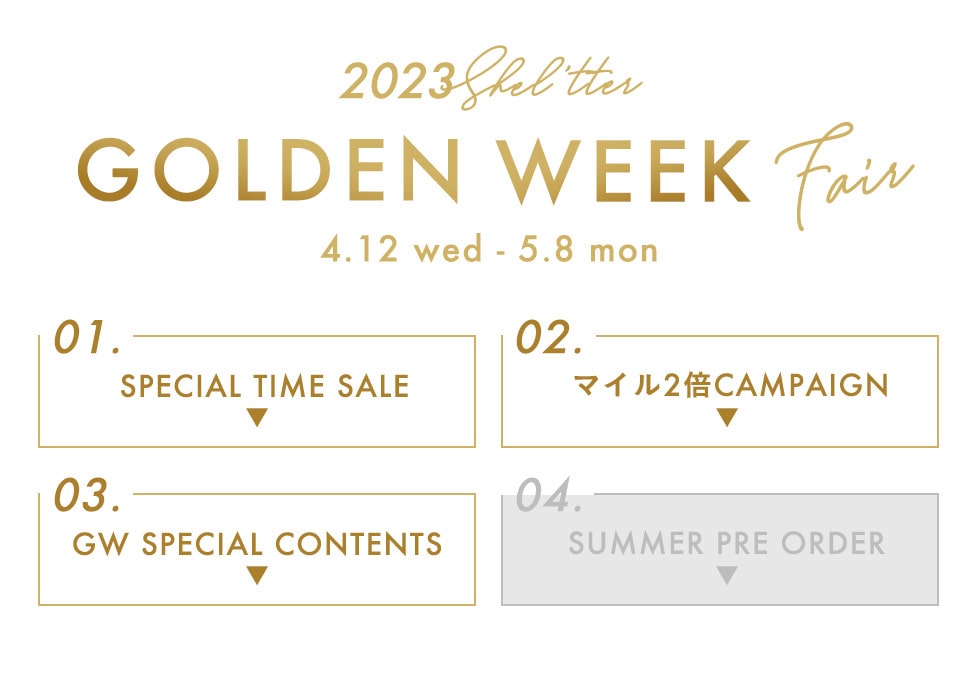Open the マイル2倍CAMPAIGN section
The width and height of the screenshot is (980, 700).
point(732,384)
